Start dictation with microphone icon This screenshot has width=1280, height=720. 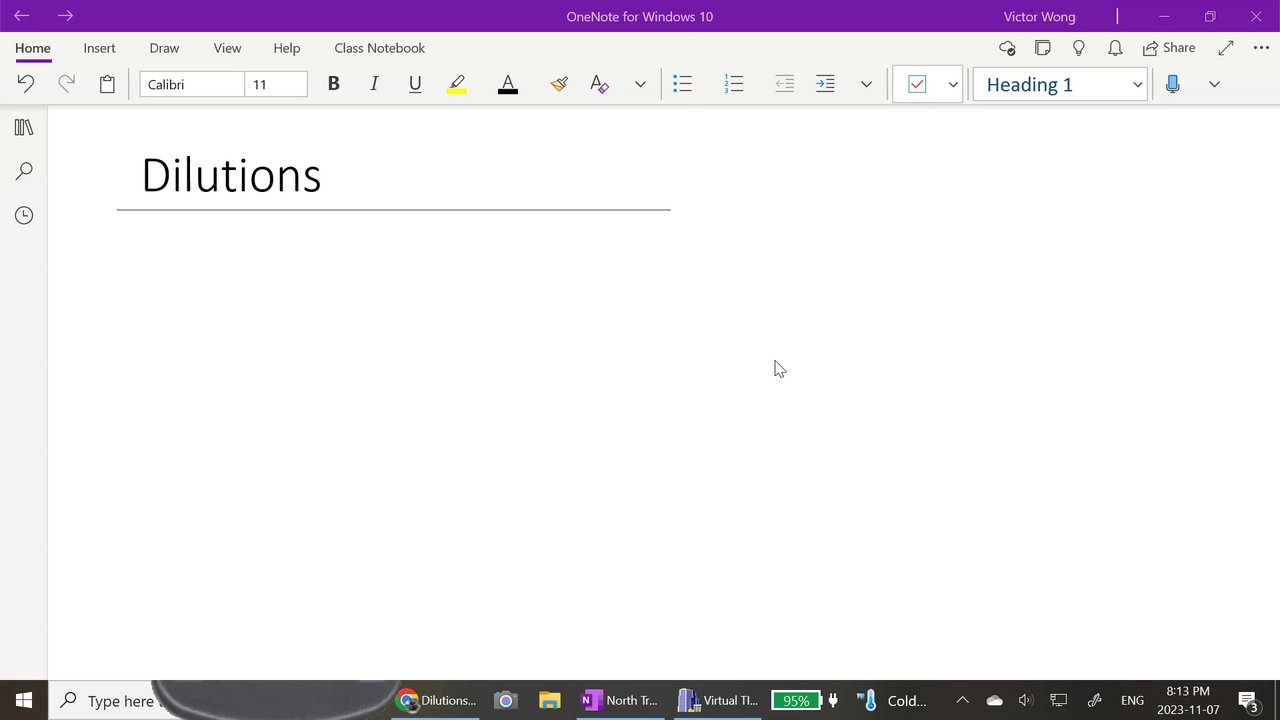[x=1173, y=84]
